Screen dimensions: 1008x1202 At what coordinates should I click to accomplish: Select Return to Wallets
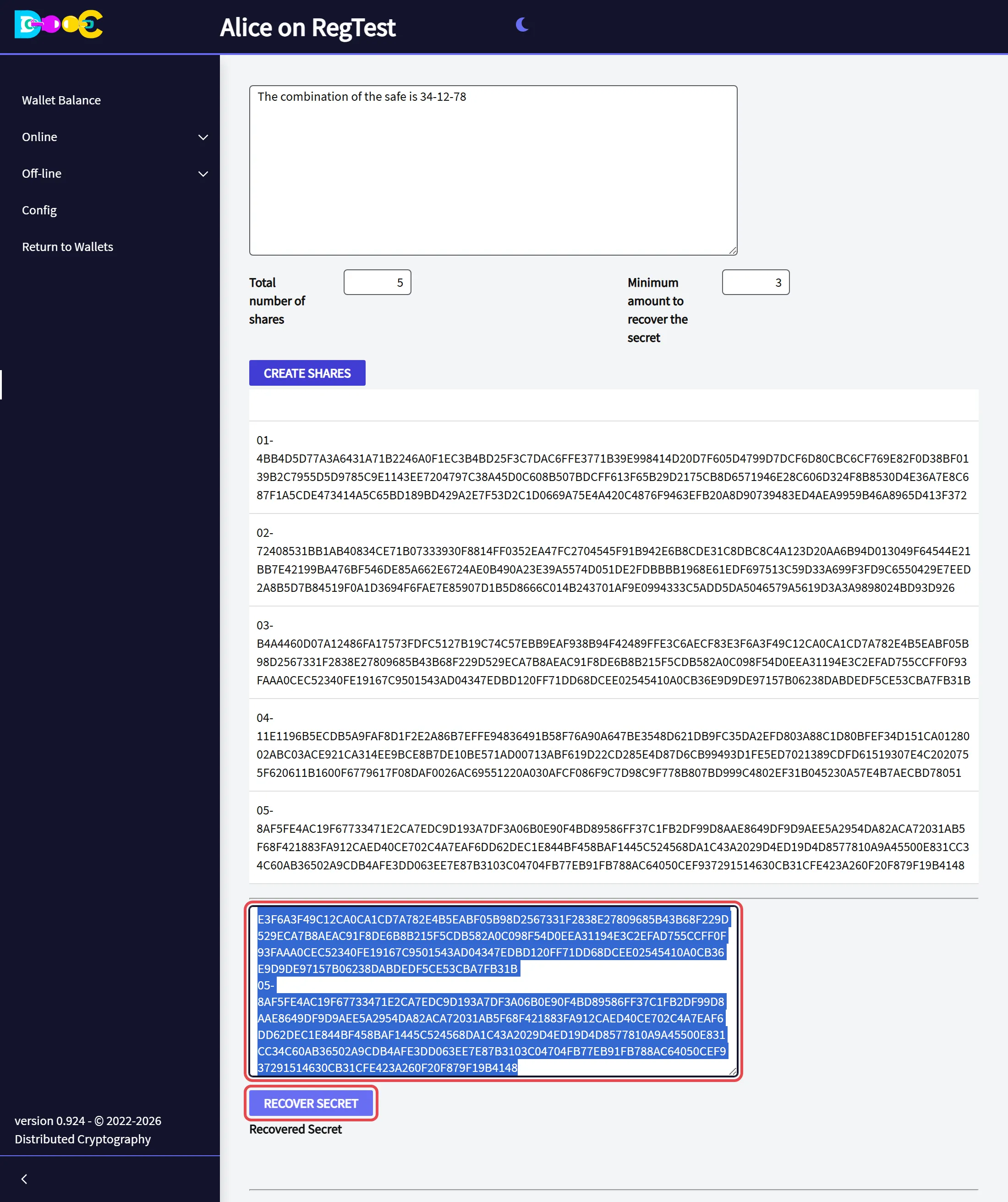[x=67, y=247]
